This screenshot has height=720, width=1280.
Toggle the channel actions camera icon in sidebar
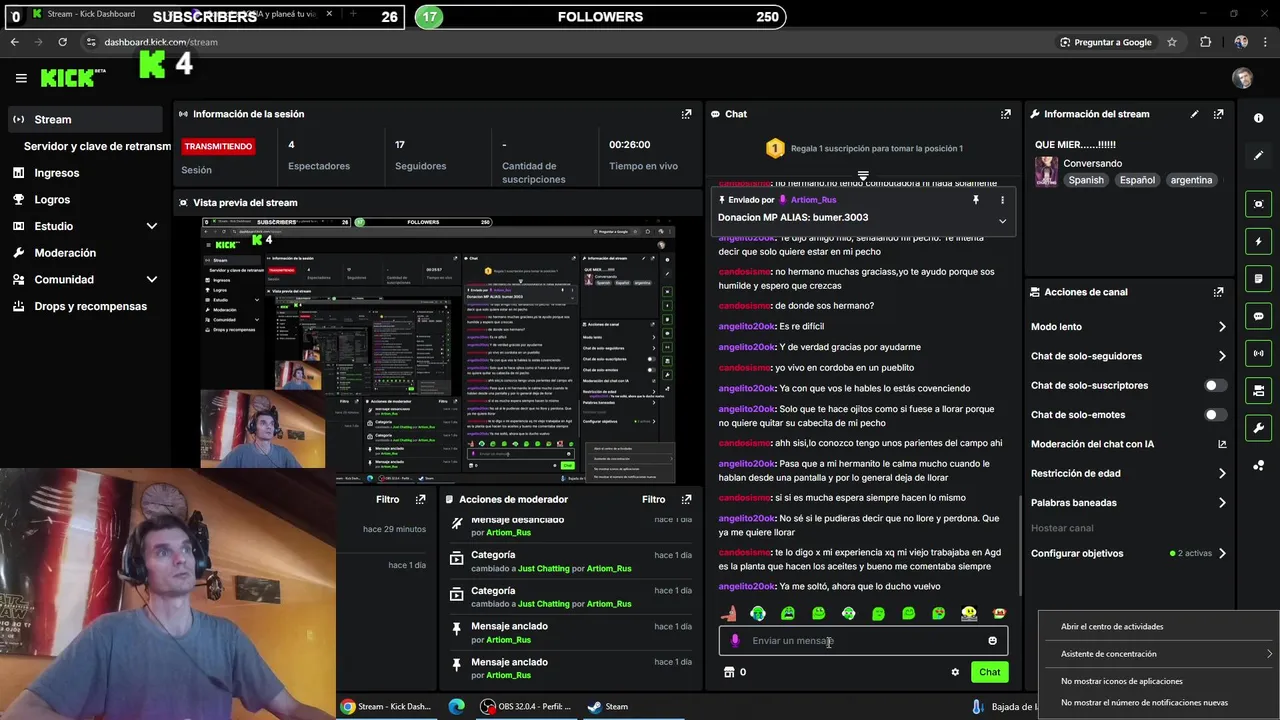click(1258, 390)
